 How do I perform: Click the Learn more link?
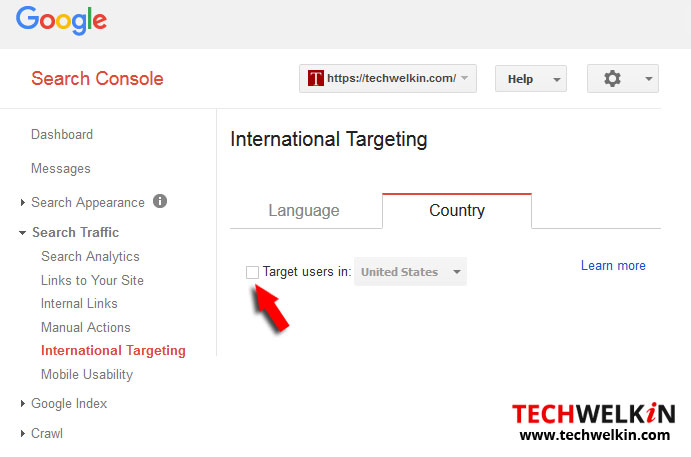click(x=613, y=265)
